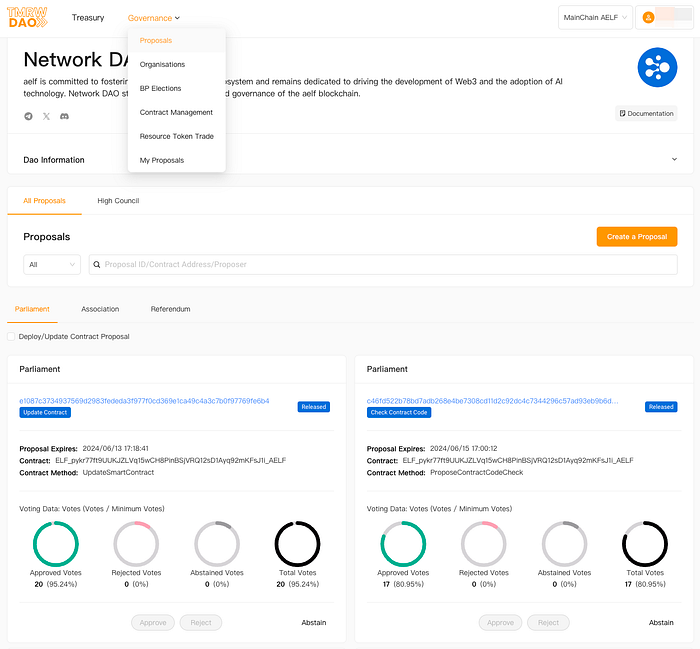Screen dimensions: 700x649
Task: Open proposal link starting with c46fd522
Action: [x=492, y=401]
